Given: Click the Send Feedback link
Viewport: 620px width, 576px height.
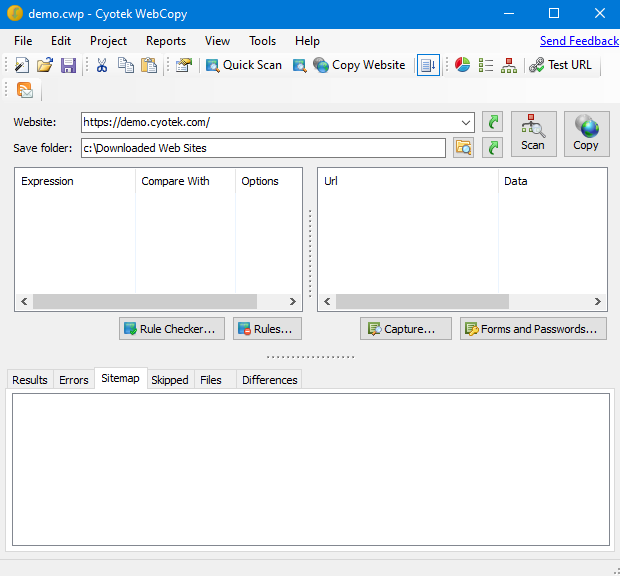Looking at the screenshot, I should 579,41.
